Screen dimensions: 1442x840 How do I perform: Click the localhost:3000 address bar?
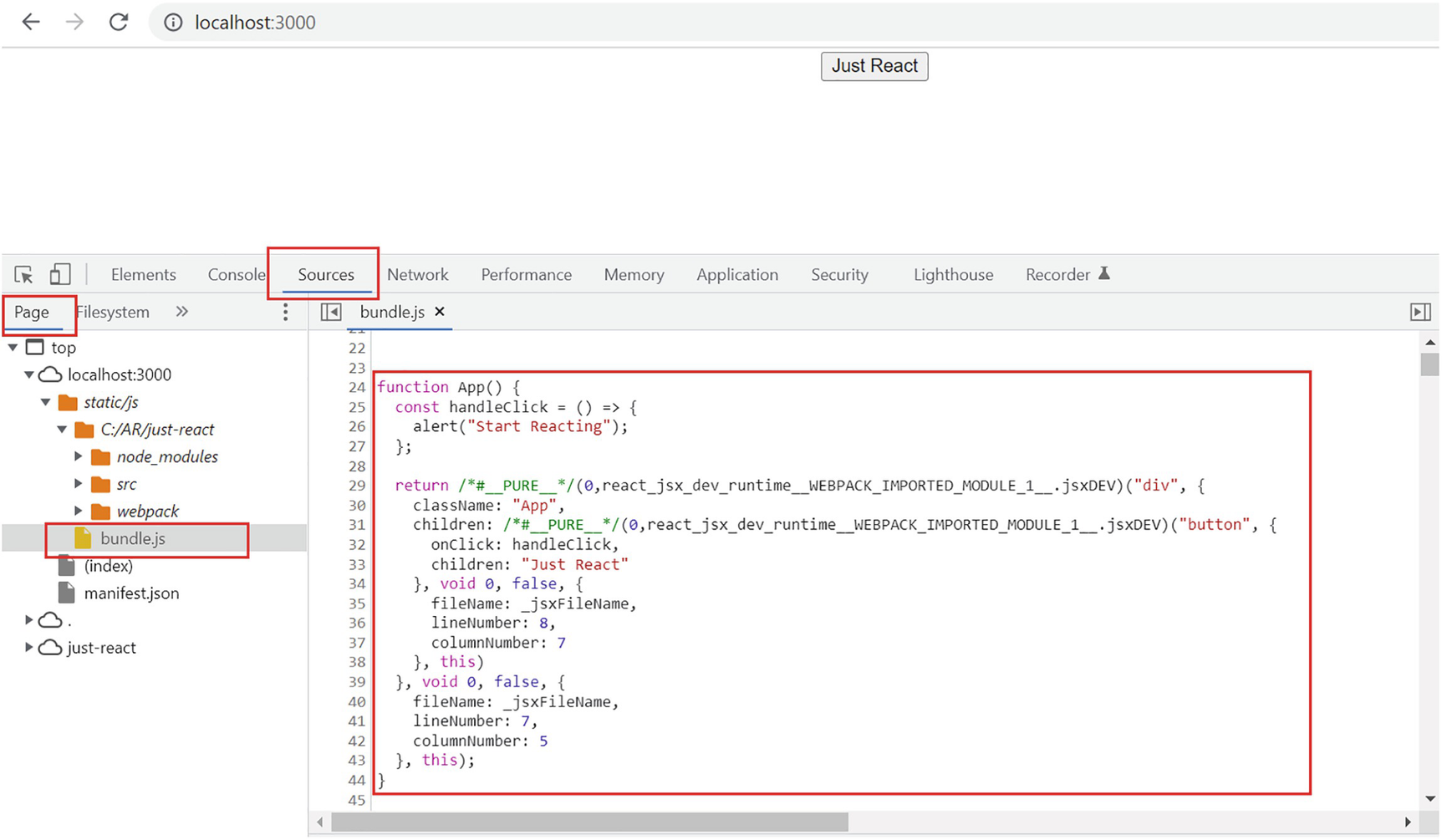click(x=255, y=23)
